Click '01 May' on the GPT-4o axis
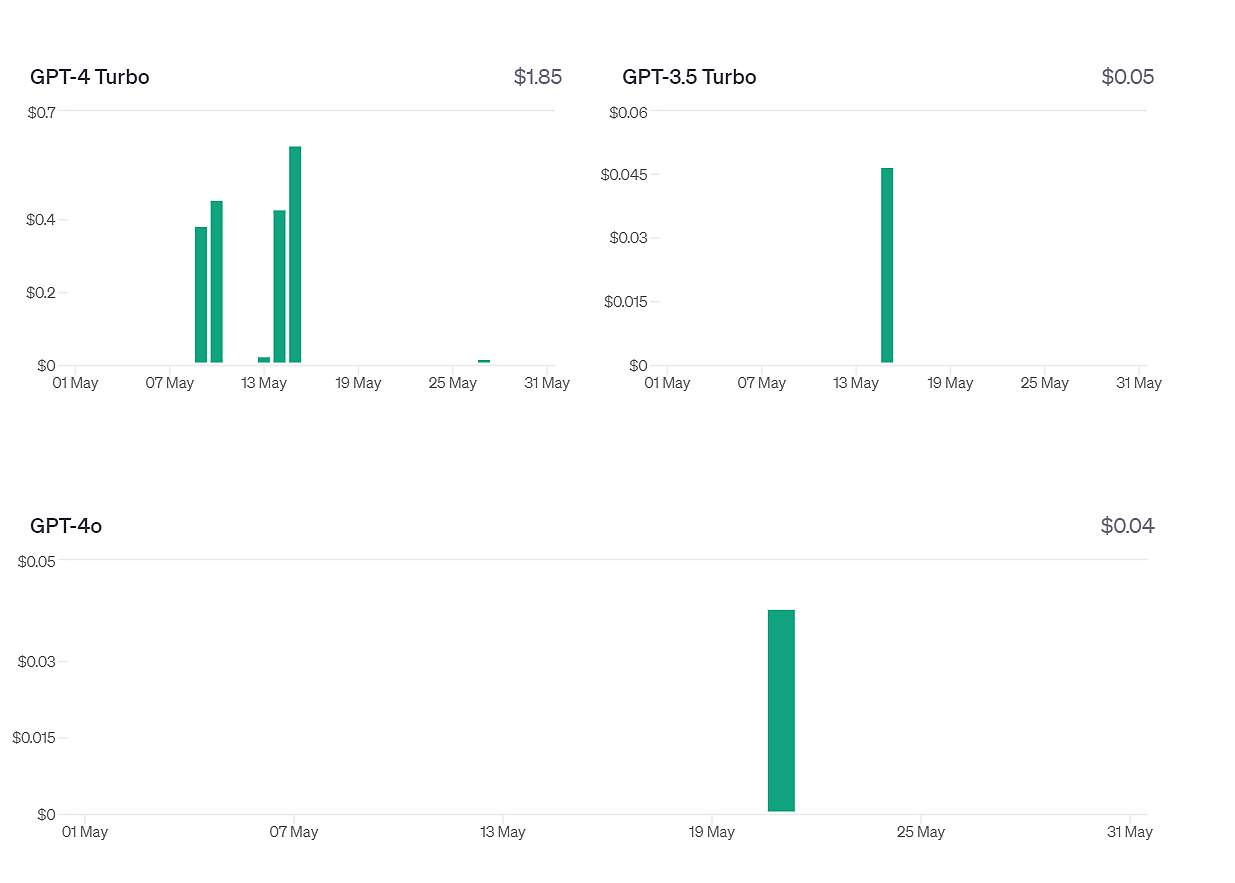1235x883 pixels. click(85, 832)
